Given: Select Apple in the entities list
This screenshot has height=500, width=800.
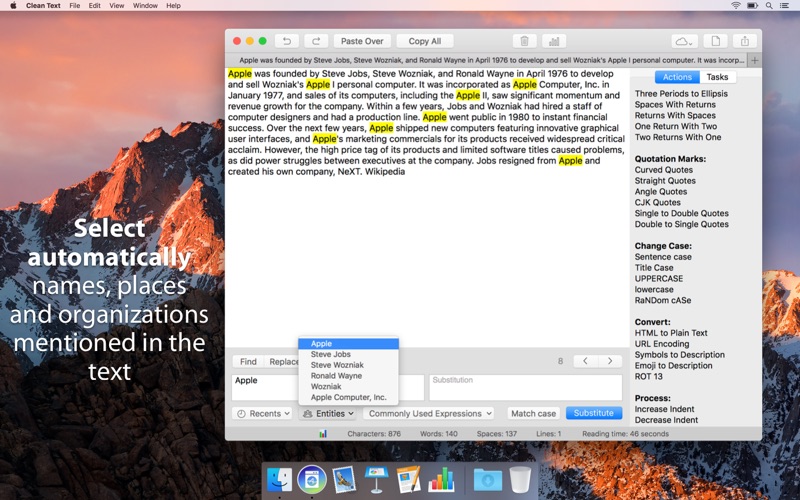Looking at the screenshot, I should click(x=348, y=343).
